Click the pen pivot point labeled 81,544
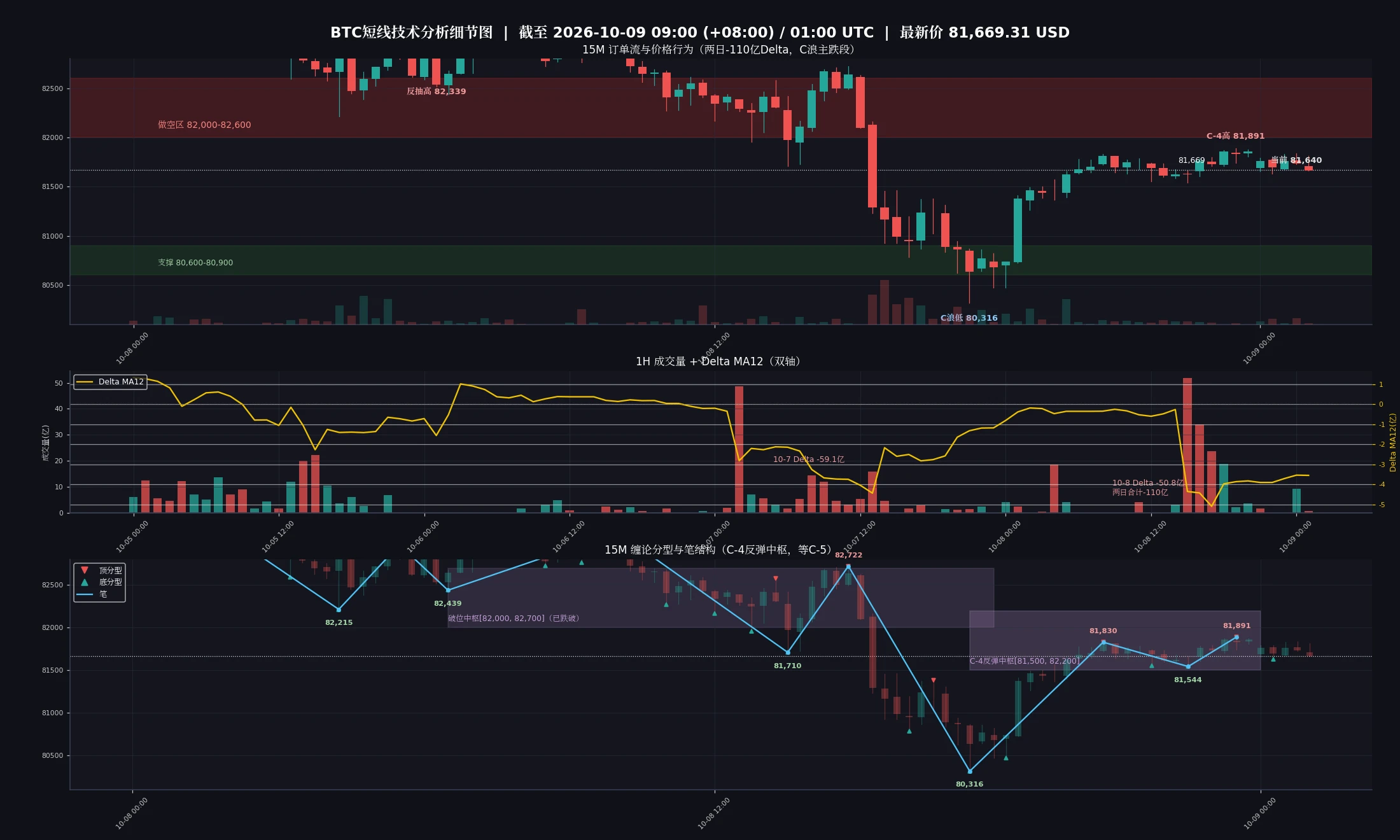This screenshot has width=1400, height=840. tap(1188, 666)
